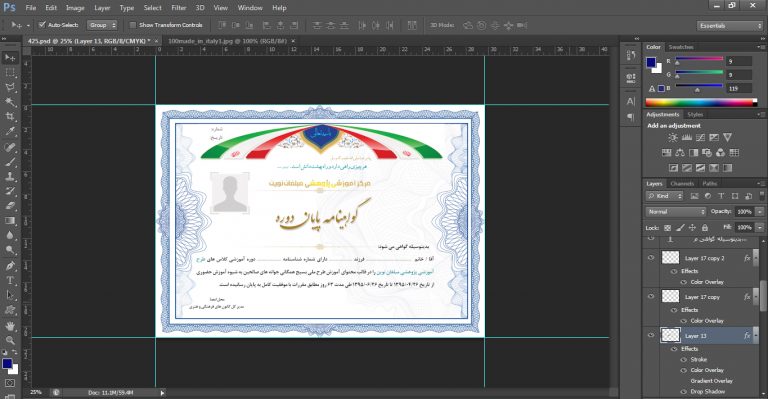Hide Layer 17 copy 2
The height and width of the screenshot is (399, 768).
coord(651,258)
